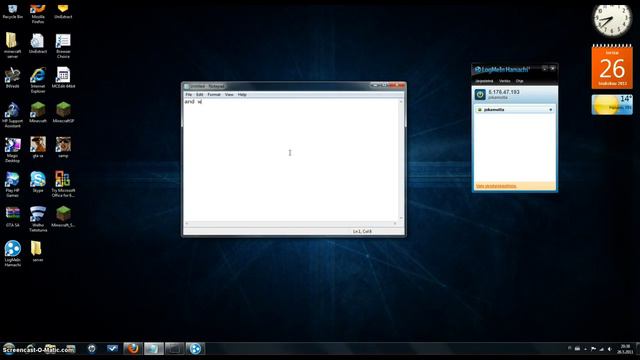The height and width of the screenshot is (360, 640).
Task: Open the Browser Choice desktop shortcut
Action: click(x=63, y=46)
